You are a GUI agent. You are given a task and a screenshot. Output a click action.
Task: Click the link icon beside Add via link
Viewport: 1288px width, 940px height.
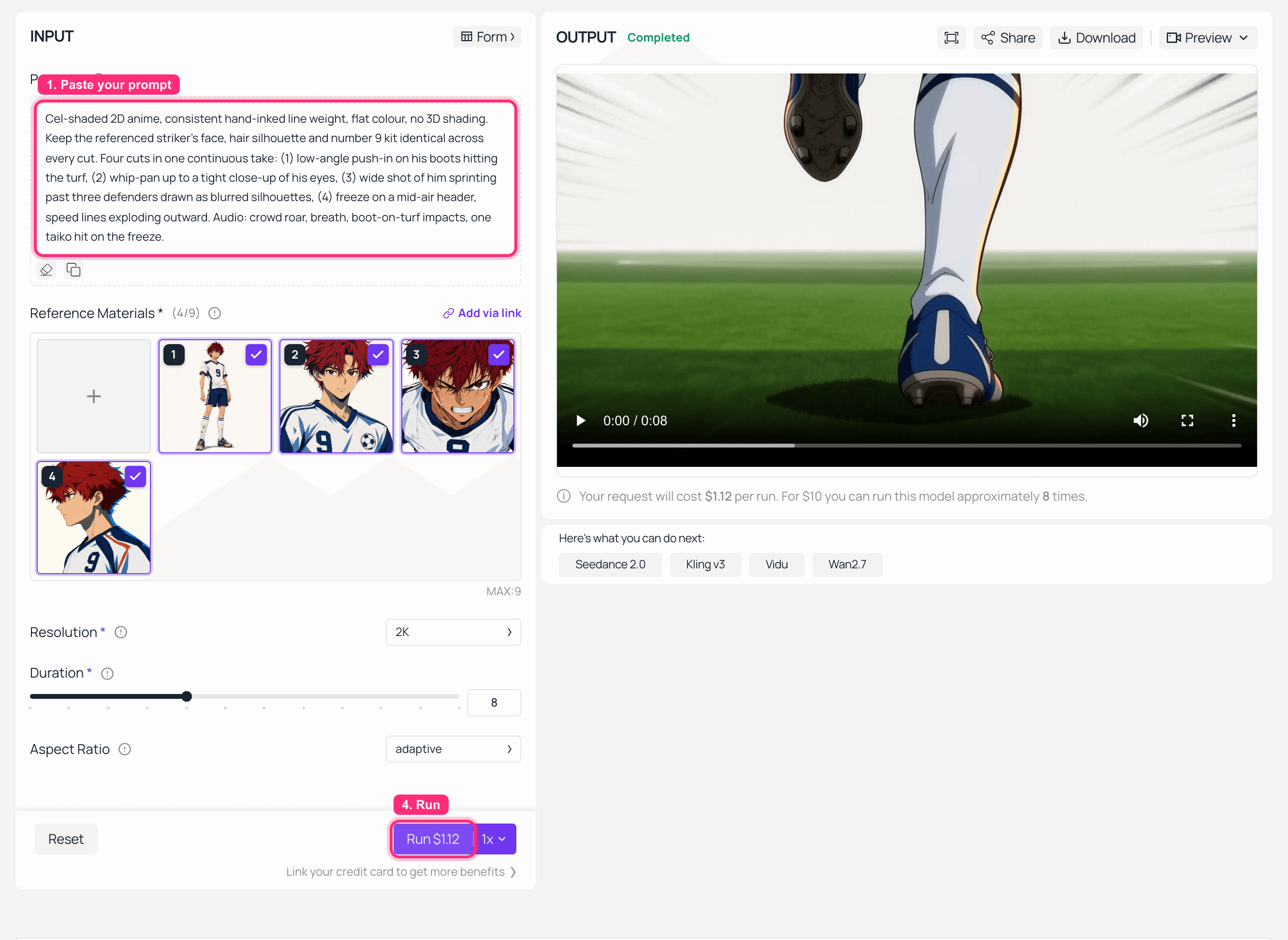449,314
